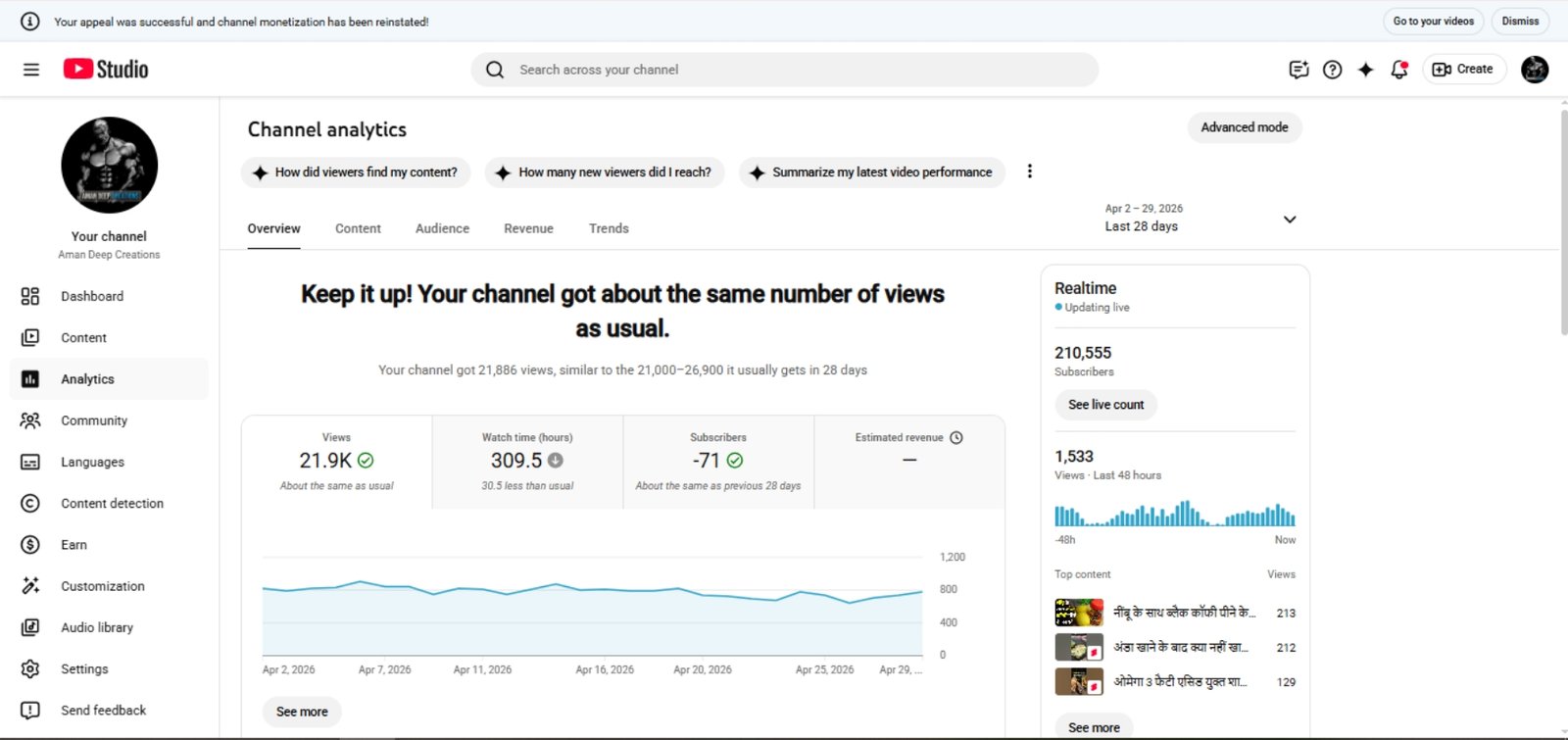
Task: Click the Advanced mode button
Action: coord(1244,127)
